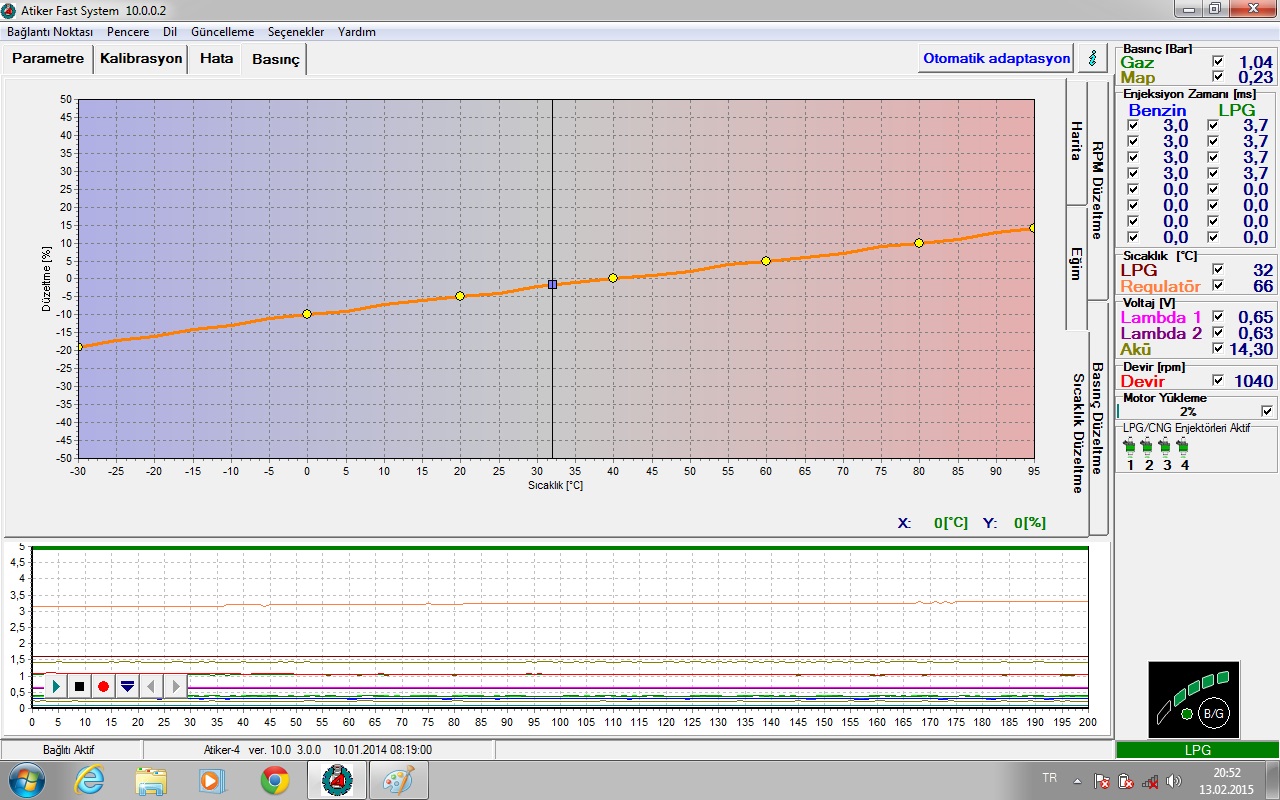
Task: Select the Atiker taskbar button
Action: point(337,780)
